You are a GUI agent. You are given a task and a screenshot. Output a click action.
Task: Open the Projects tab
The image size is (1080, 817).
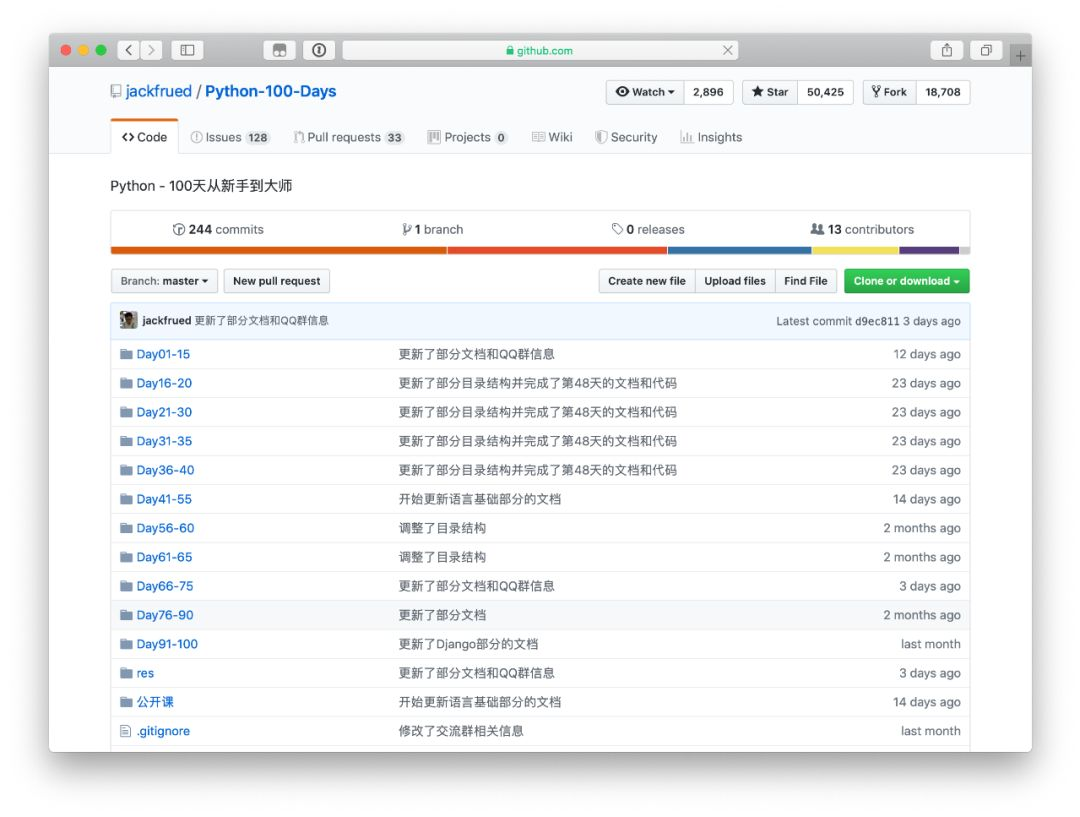pyautogui.click(x=467, y=137)
